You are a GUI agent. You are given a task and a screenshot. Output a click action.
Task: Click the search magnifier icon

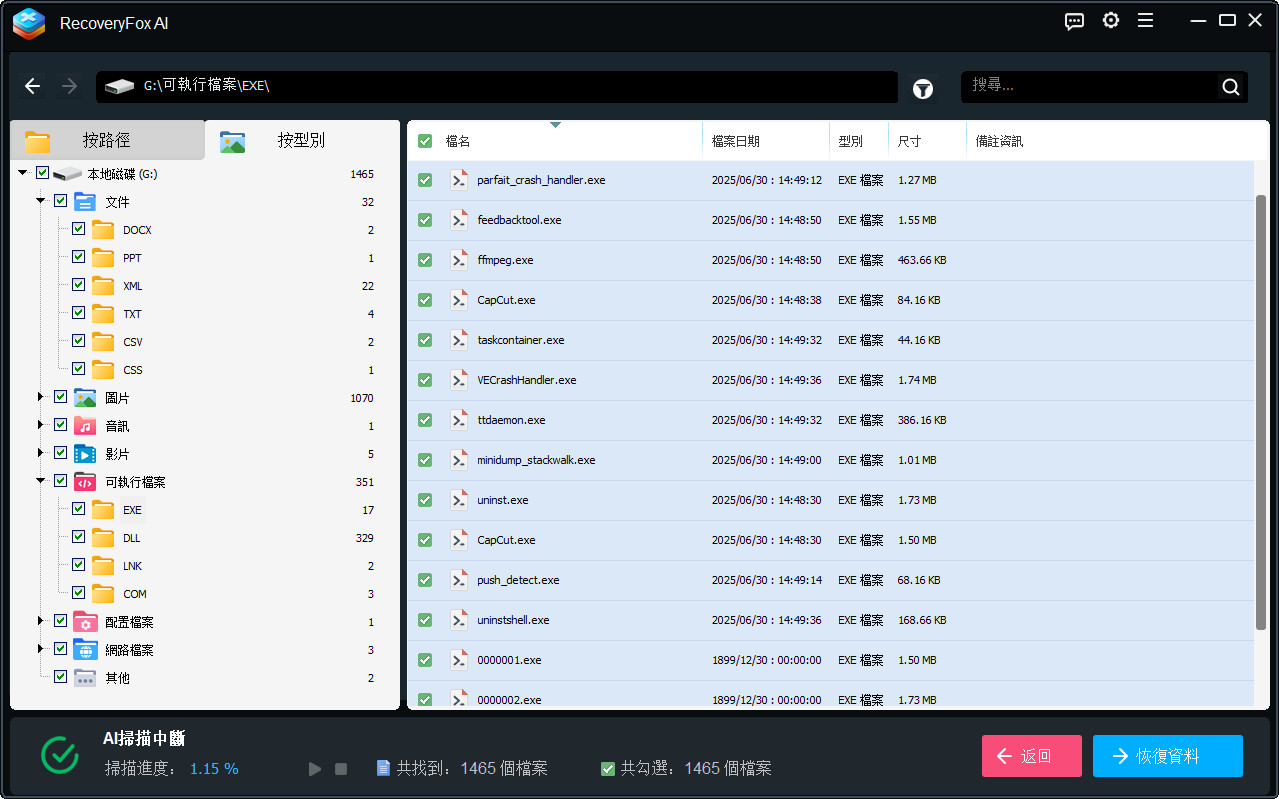click(1230, 86)
